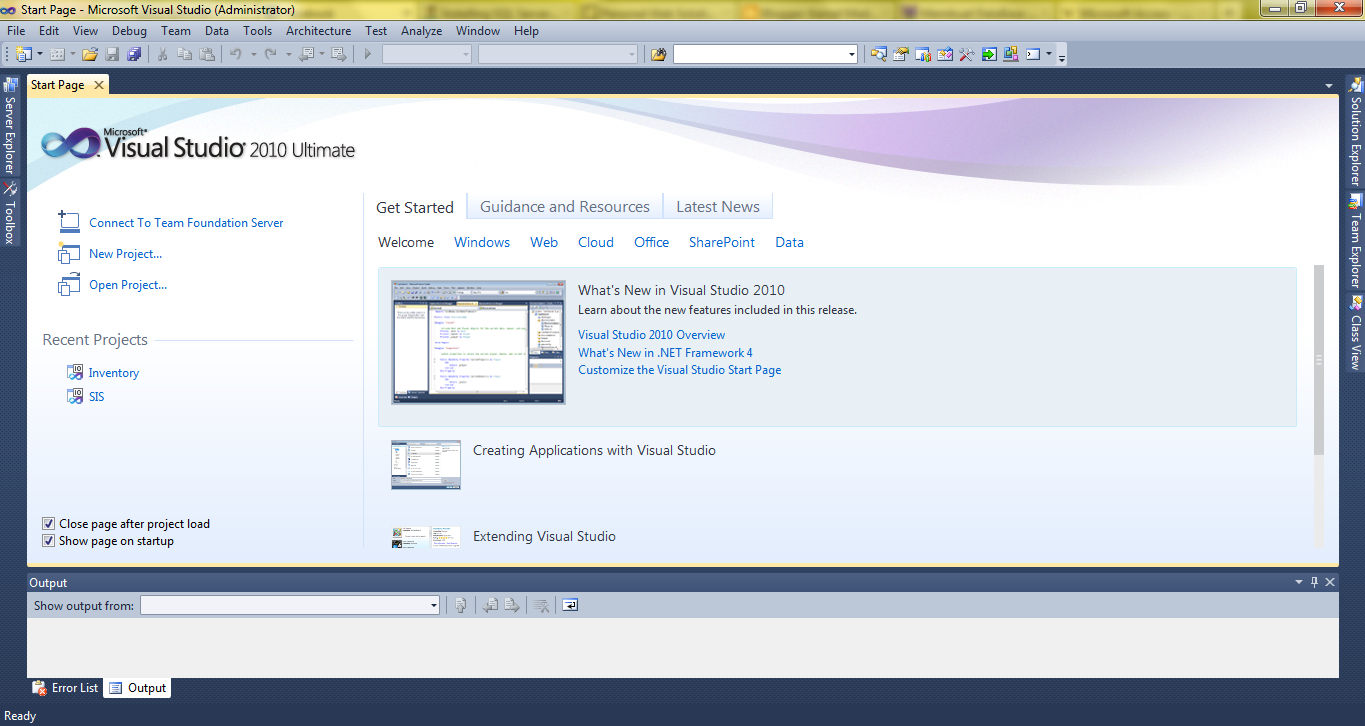Click the New Project toolbar icon
Screen dimensions: 1365x726
tap(24, 54)
